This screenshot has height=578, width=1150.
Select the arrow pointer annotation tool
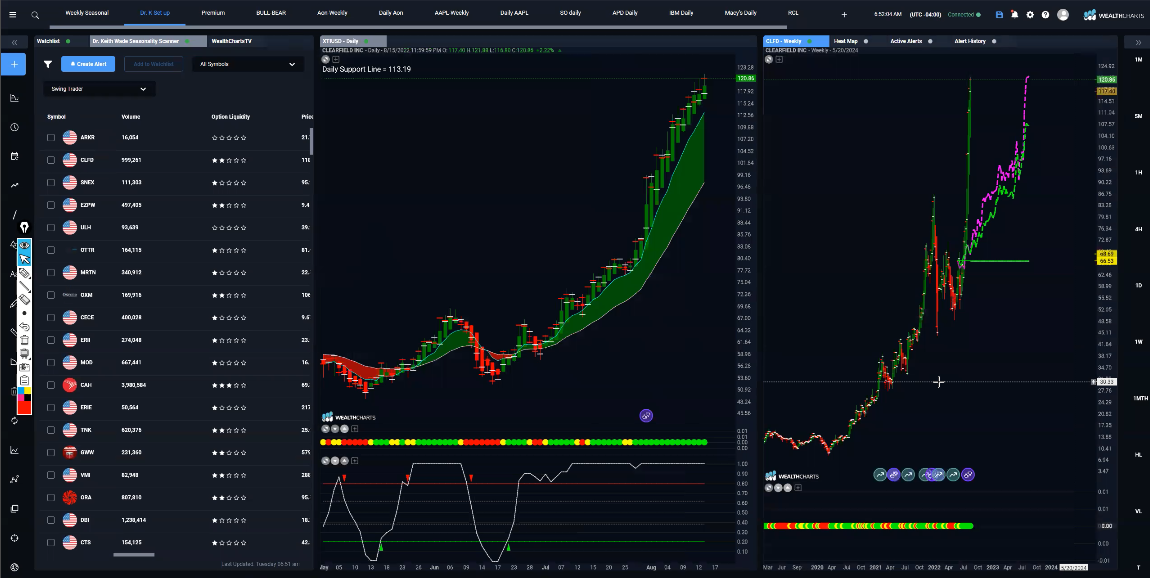click(24, 259)
